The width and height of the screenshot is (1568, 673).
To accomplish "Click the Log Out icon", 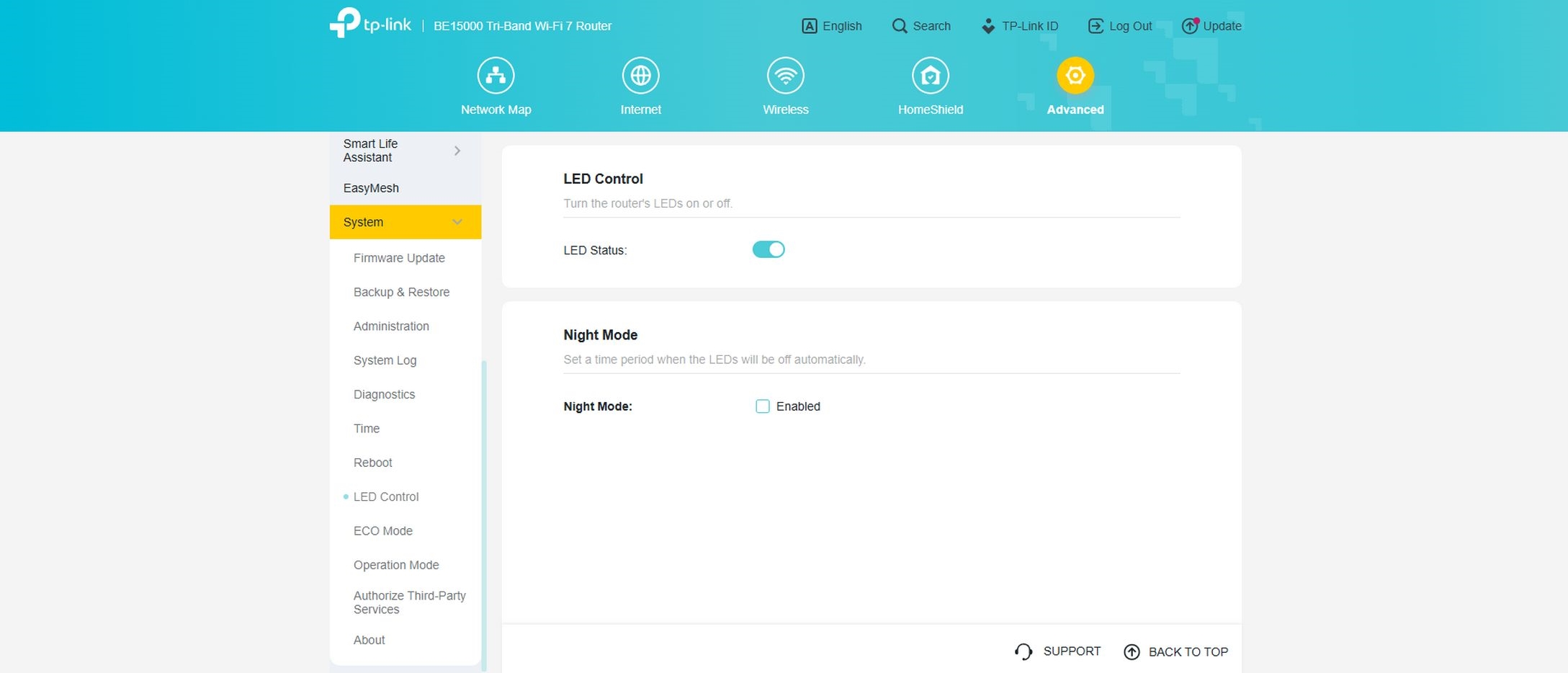I will coord(1096,26).
